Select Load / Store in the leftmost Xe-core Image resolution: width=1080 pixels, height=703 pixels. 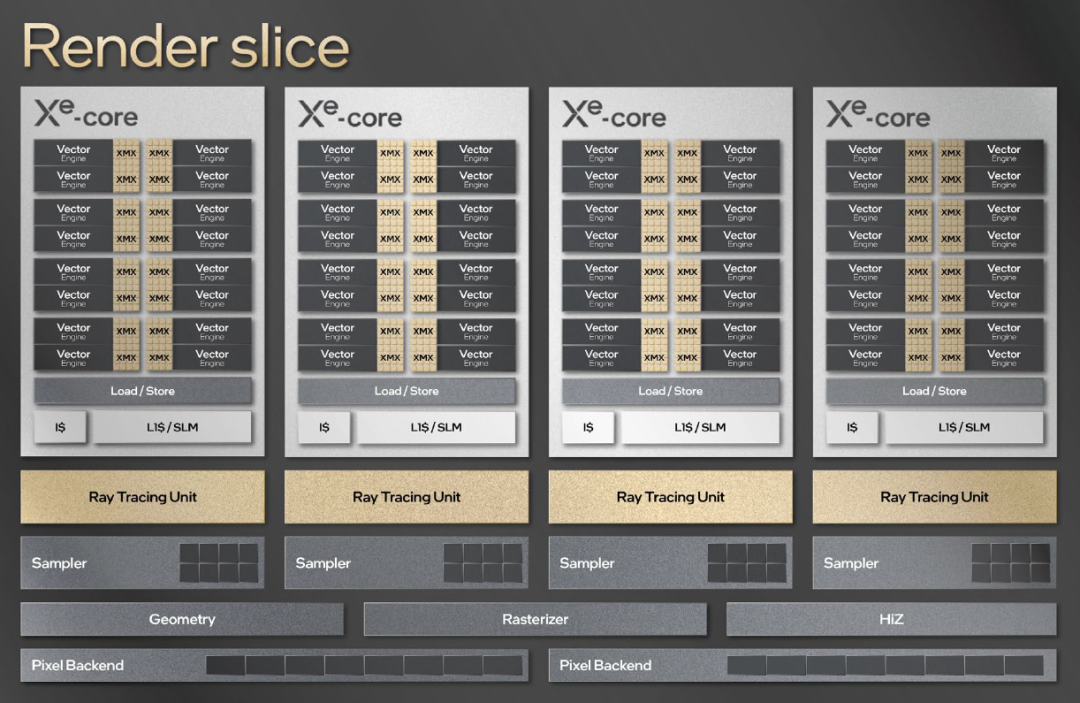[143, 390]
